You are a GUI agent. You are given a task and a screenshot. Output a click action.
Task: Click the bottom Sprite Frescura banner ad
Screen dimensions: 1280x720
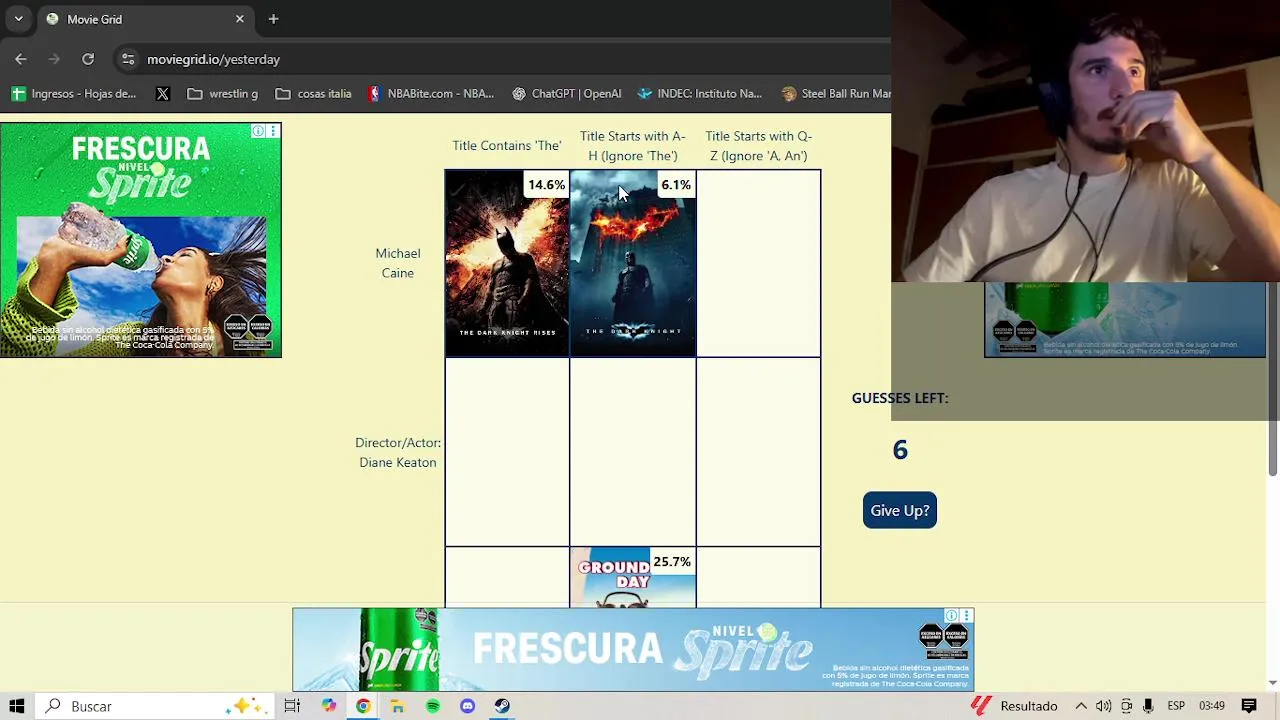(632, 650)
